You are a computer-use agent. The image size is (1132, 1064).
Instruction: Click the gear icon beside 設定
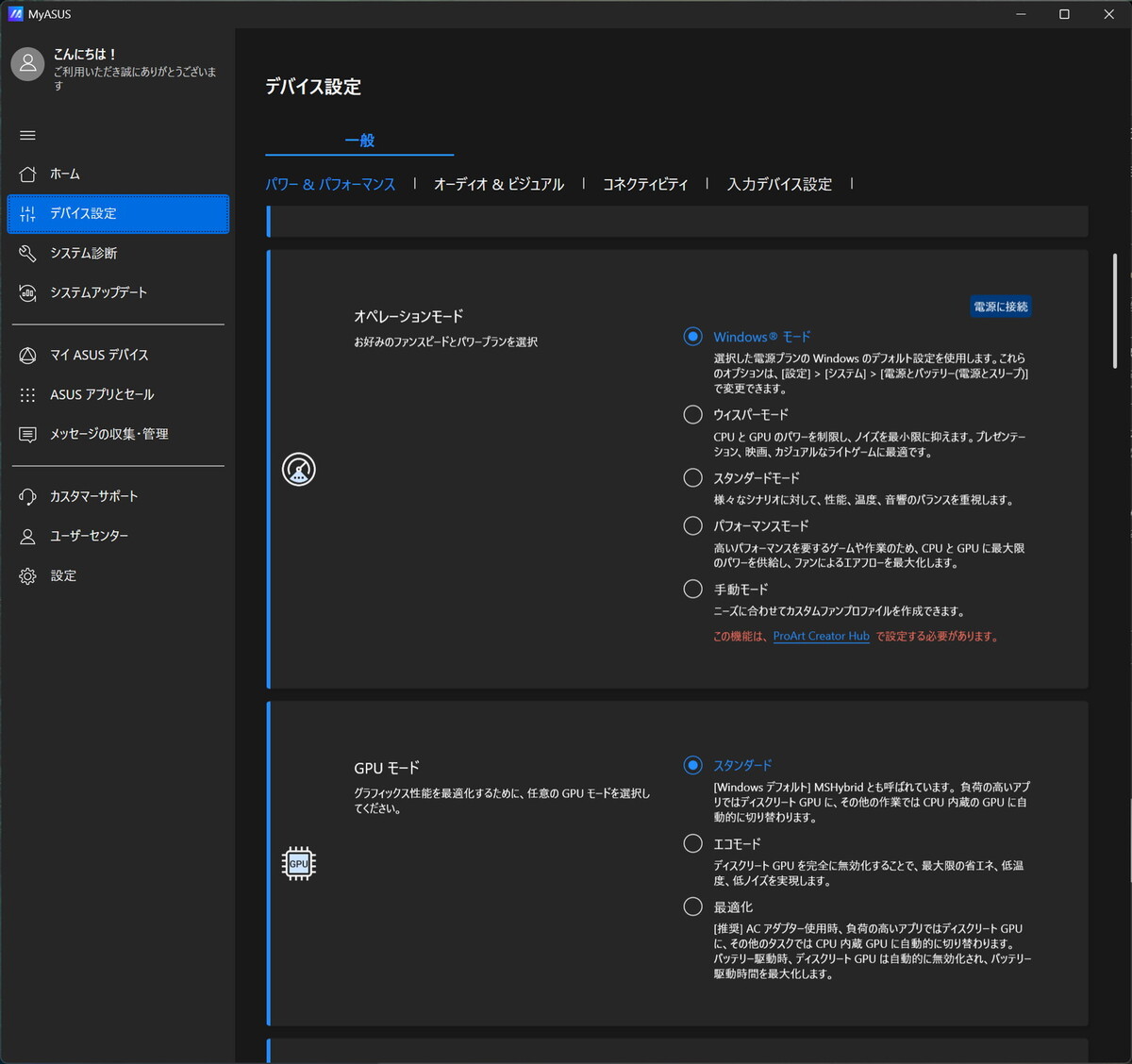coord(27,576)
